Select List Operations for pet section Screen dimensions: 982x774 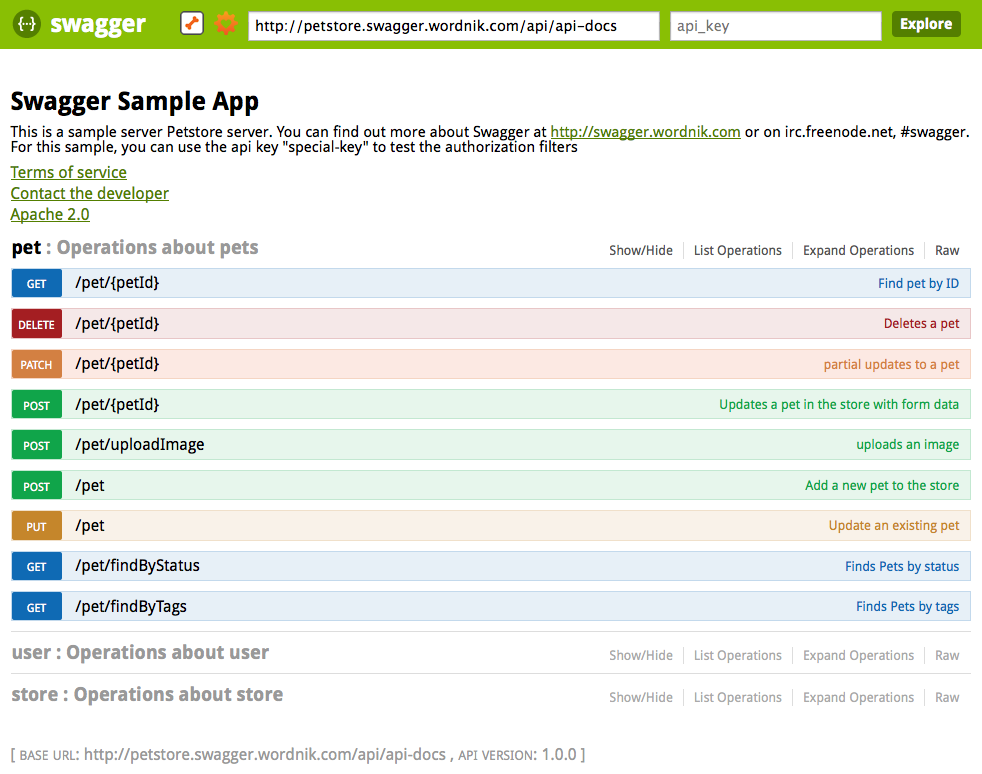[737, 250]
